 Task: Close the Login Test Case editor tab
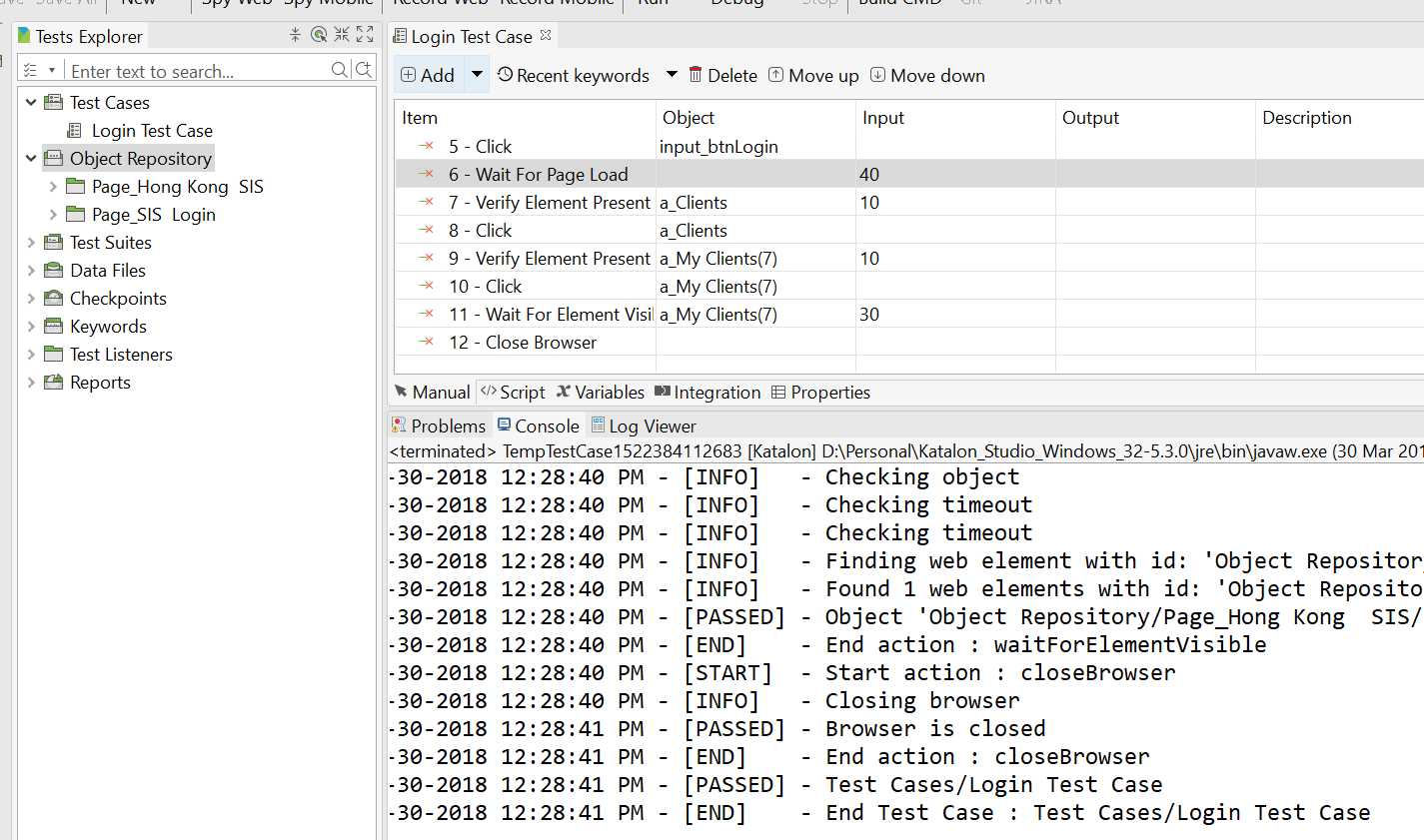(546, 35)
